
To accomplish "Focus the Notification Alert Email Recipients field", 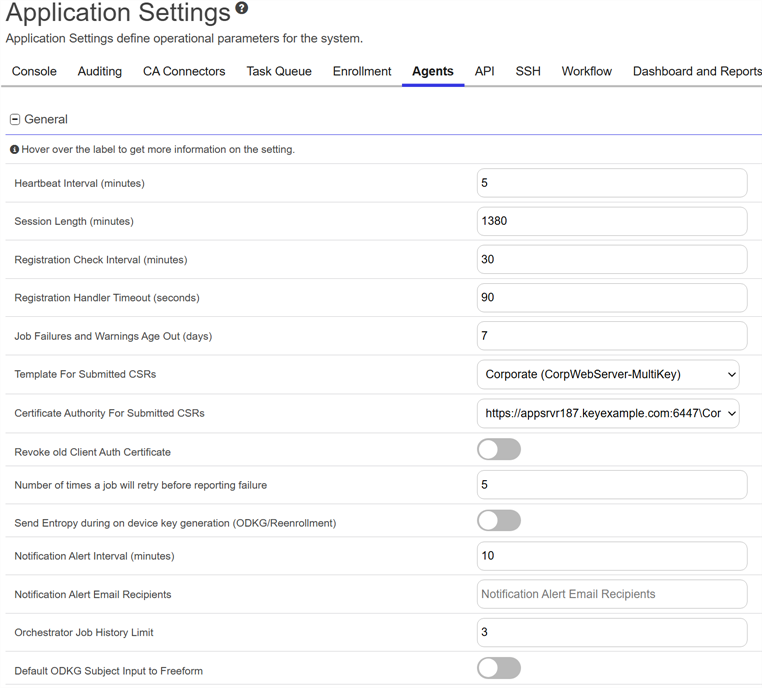I will (611, 594).
